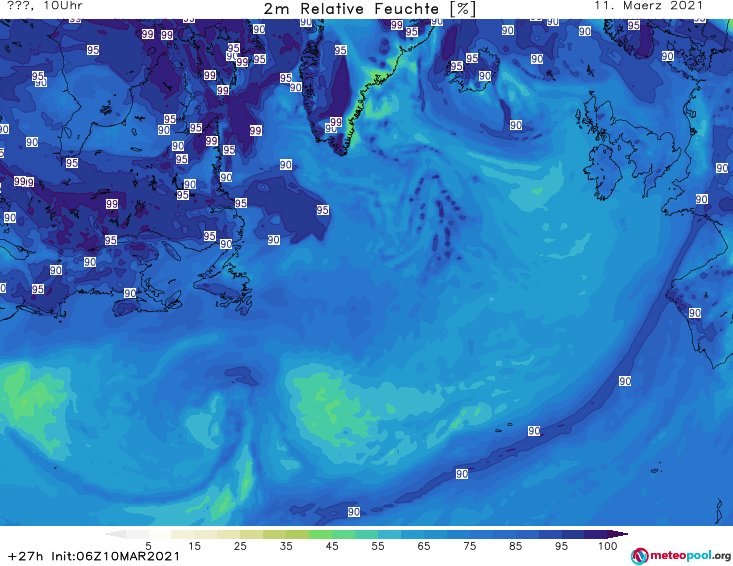Click the colorbar tick label '15'
The image size is (733, 566).
point(194,545)
